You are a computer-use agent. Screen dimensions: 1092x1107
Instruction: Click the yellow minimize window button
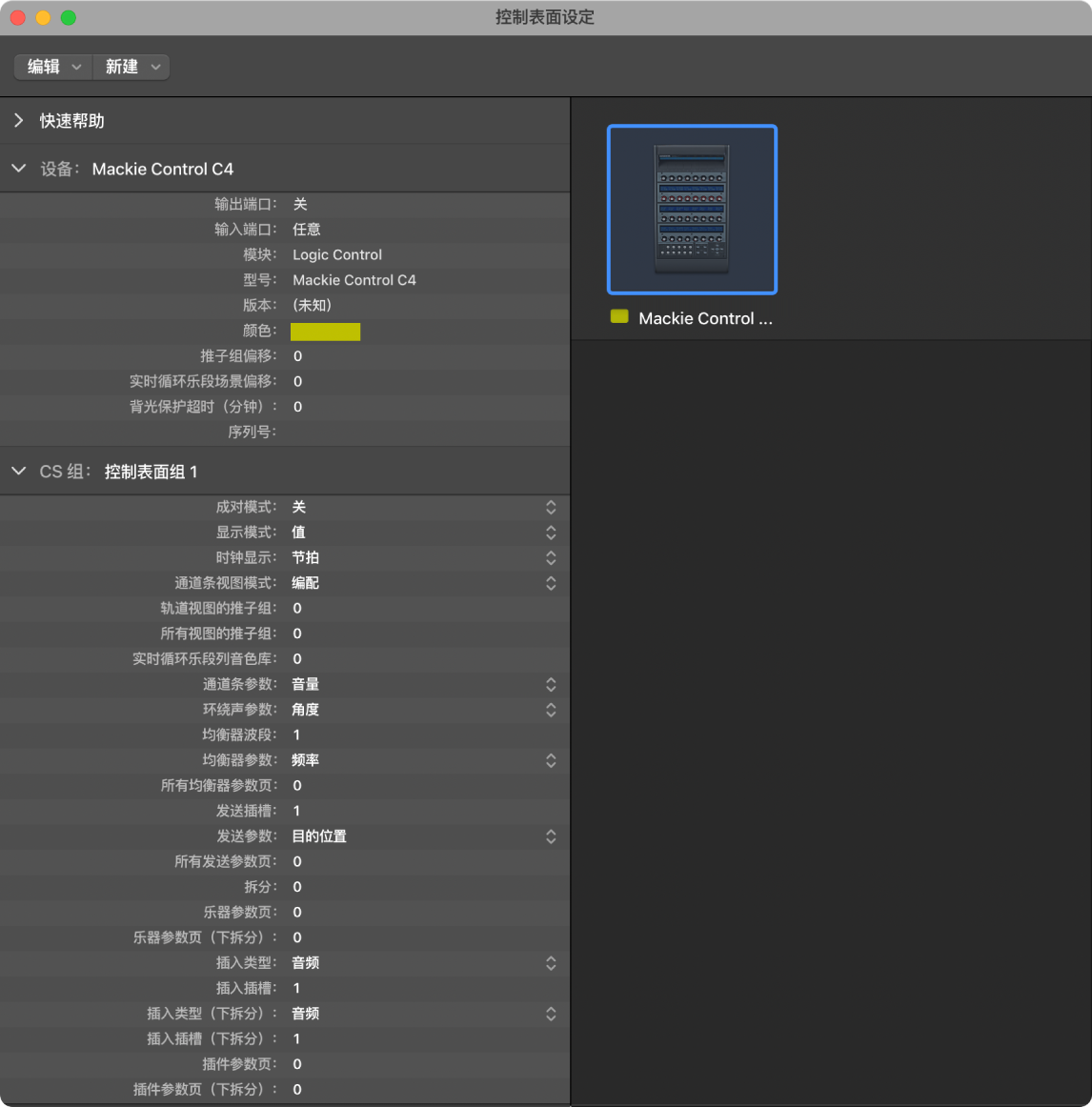(43, 18)
